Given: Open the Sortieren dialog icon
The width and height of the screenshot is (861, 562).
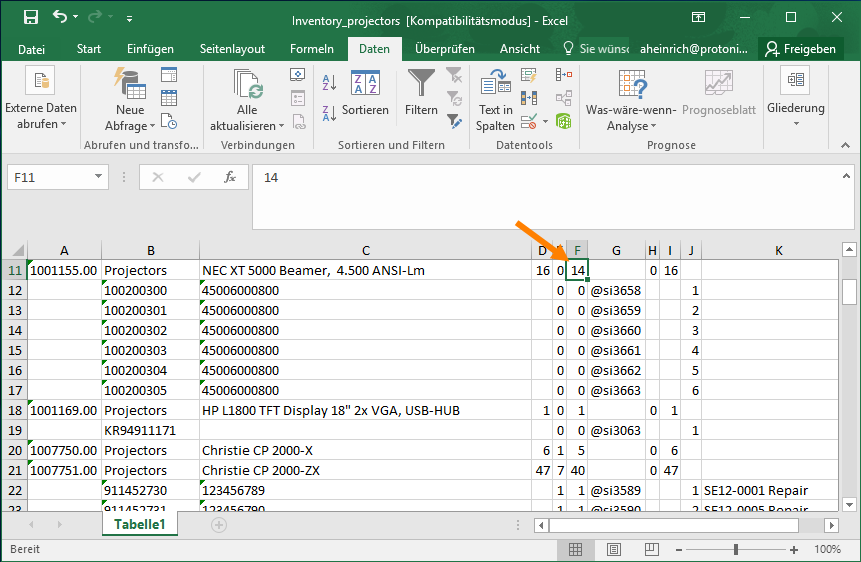Looking at the screenshot, I should pos(365,84).
